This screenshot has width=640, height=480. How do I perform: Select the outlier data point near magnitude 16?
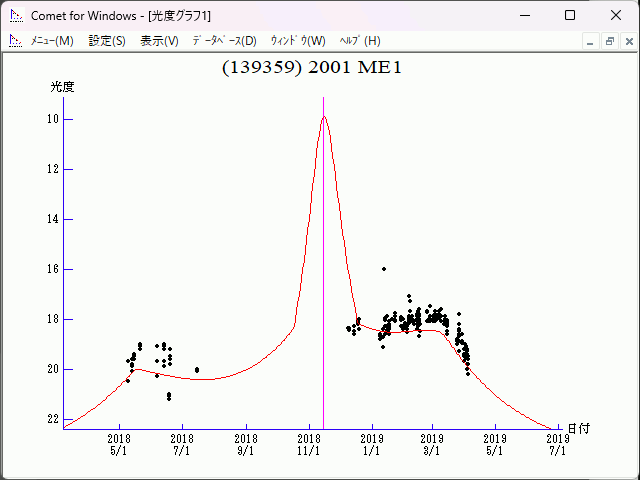pyautogui.click(x=384, y=268)
